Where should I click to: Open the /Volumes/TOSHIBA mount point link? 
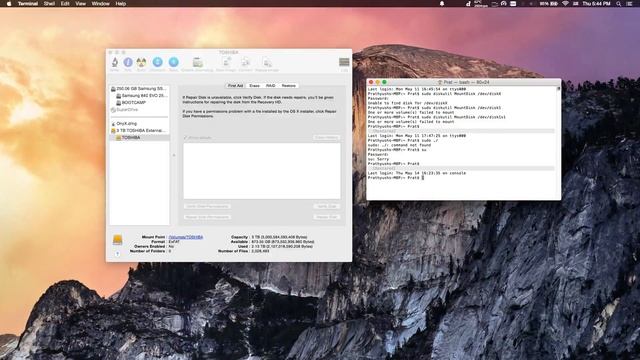(x=186, y=237)
